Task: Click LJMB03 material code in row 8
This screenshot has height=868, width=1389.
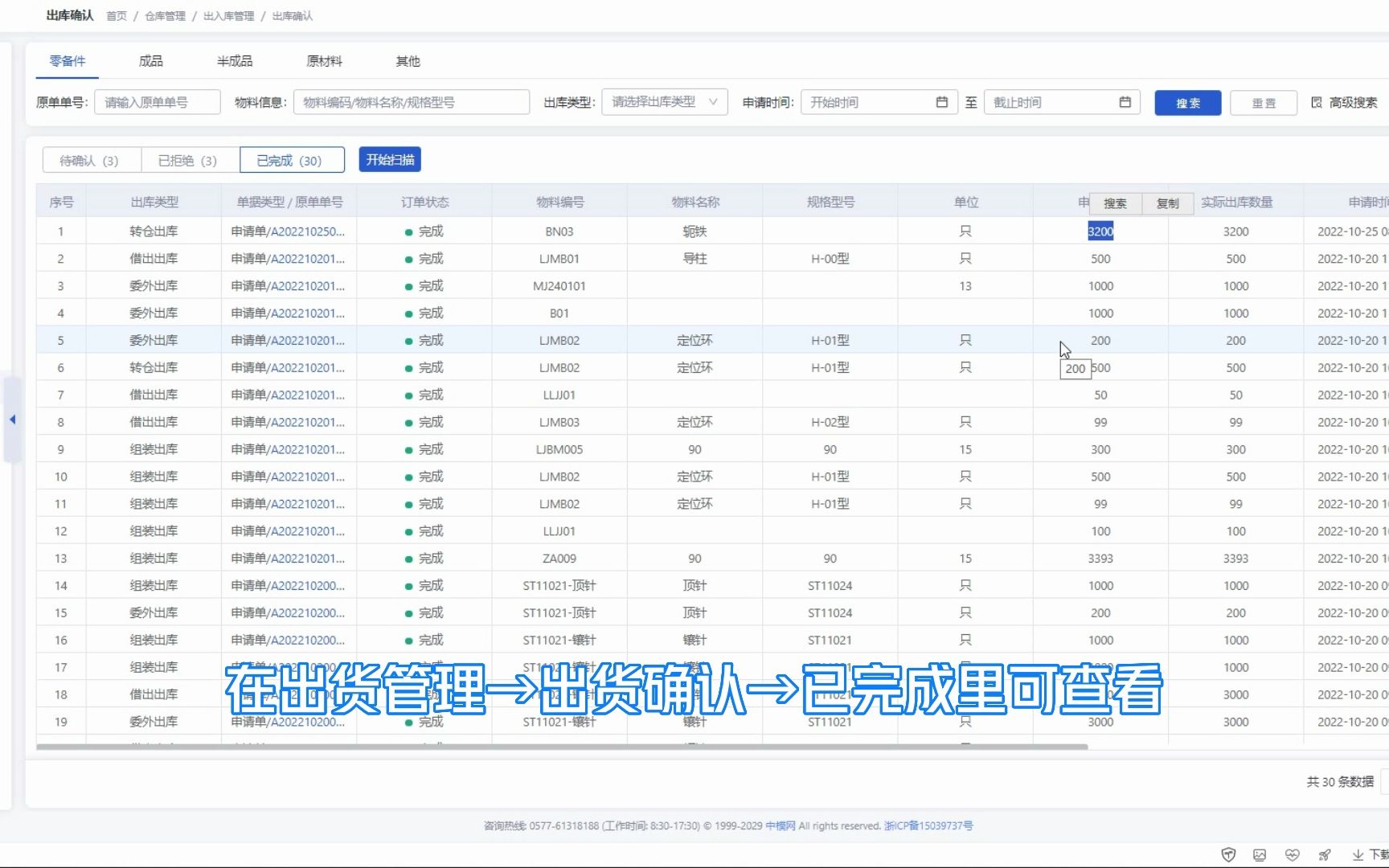Action: coord(559,422)
